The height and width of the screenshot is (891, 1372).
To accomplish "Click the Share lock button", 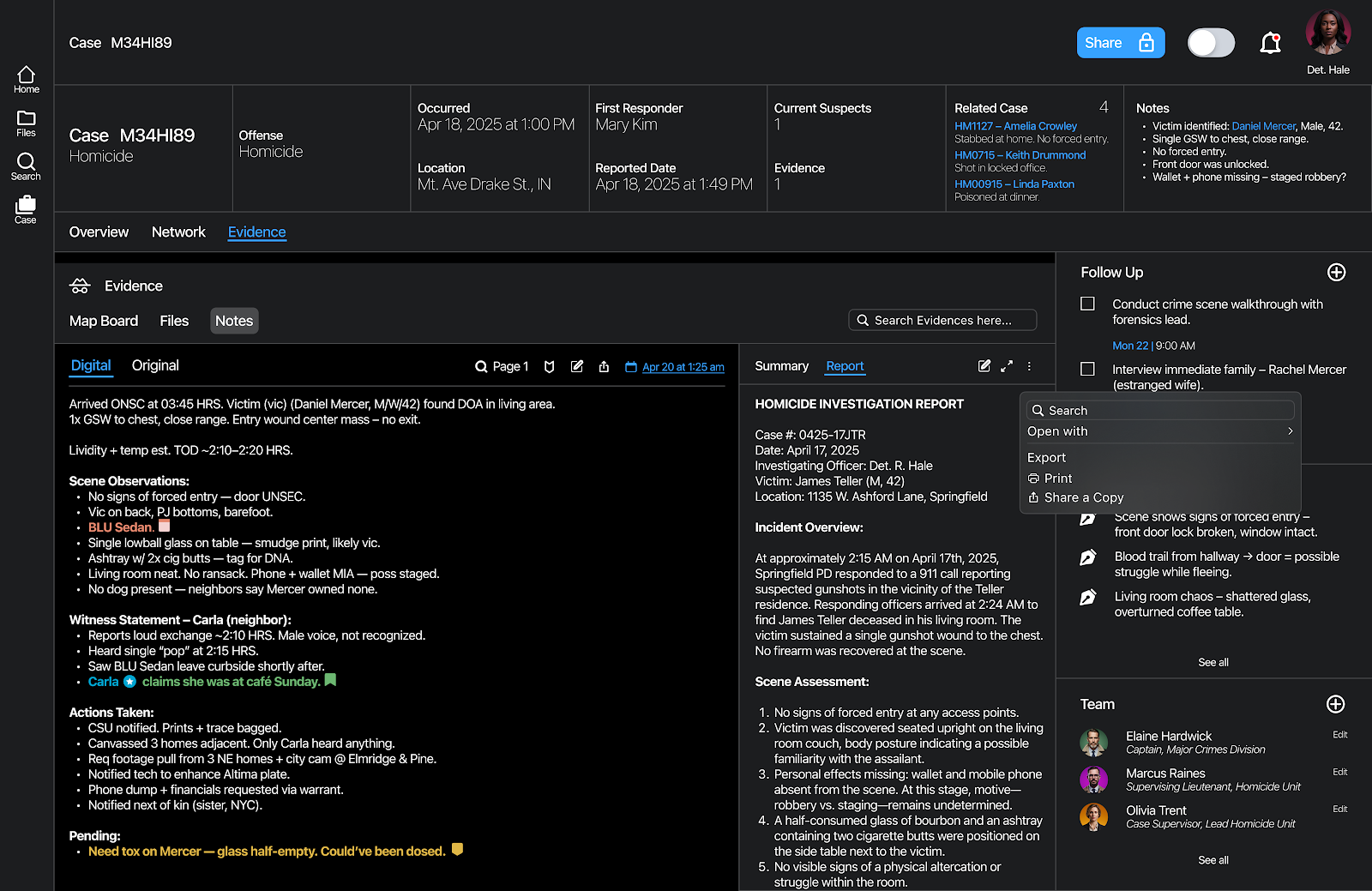I will (x=1120, y=43).
